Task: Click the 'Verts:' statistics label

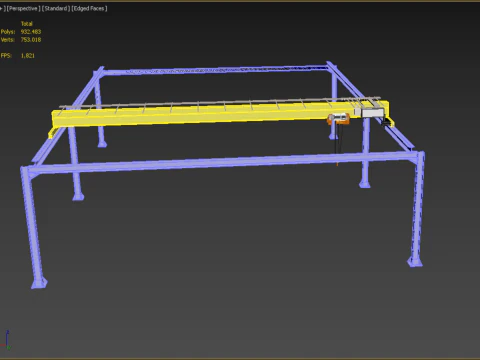Action: tap(8, 40)
